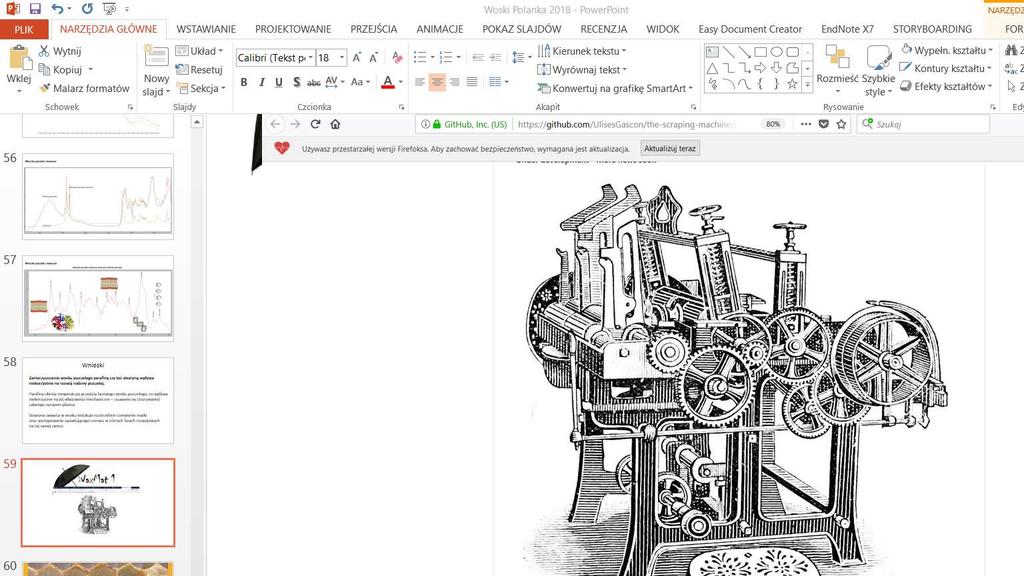This screenshot has height=576, width=1024.
Task: Cut selection with Wytnij
Action: coord(60,51)
